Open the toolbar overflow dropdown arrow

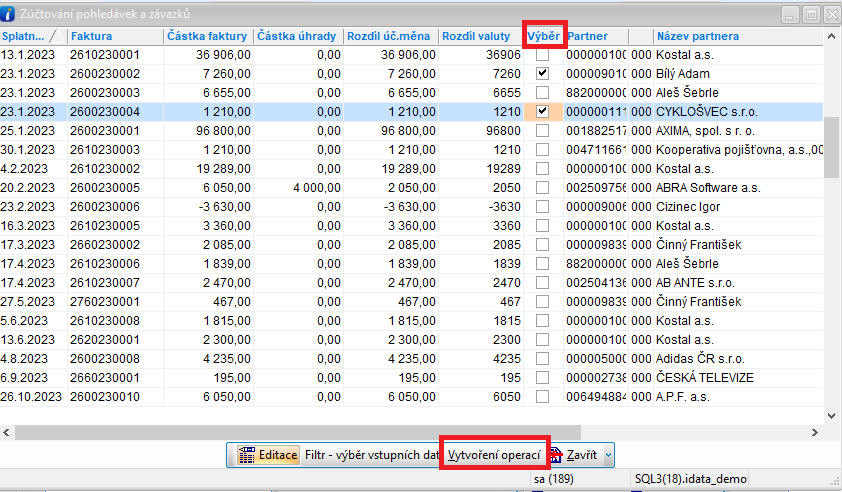tap(609, 455)
